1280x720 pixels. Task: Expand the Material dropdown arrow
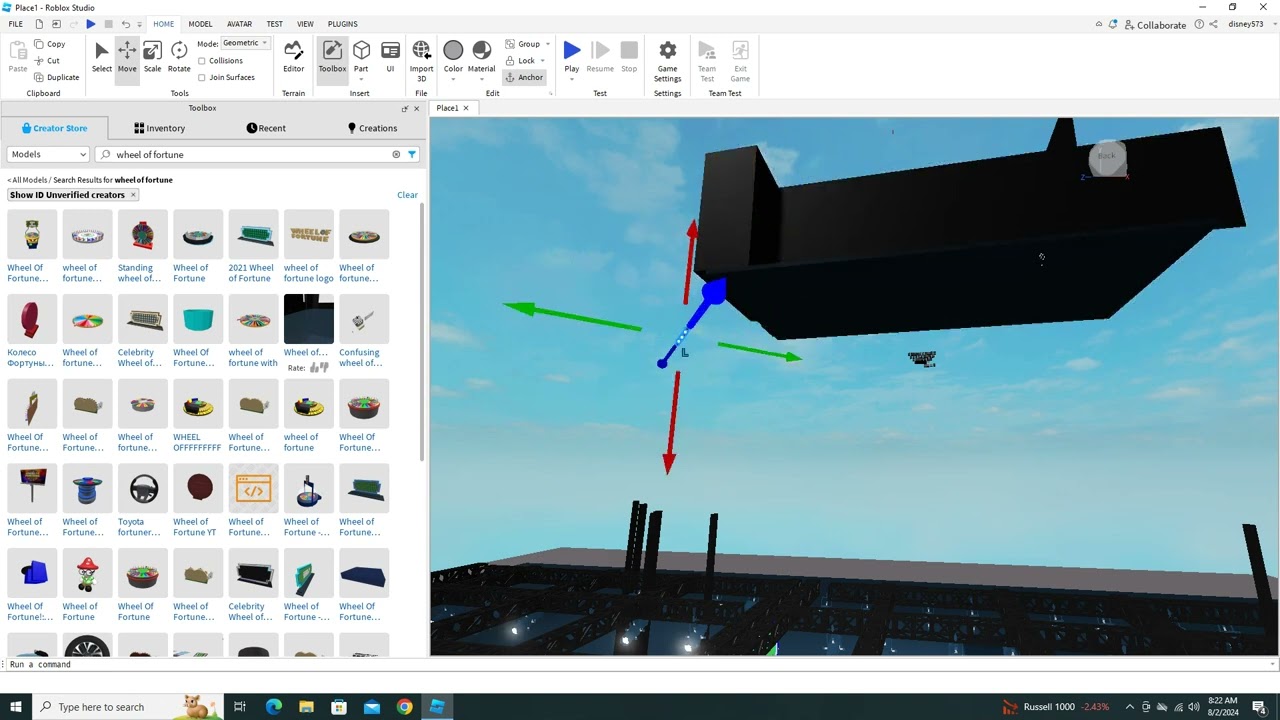[x=481, y=79]
